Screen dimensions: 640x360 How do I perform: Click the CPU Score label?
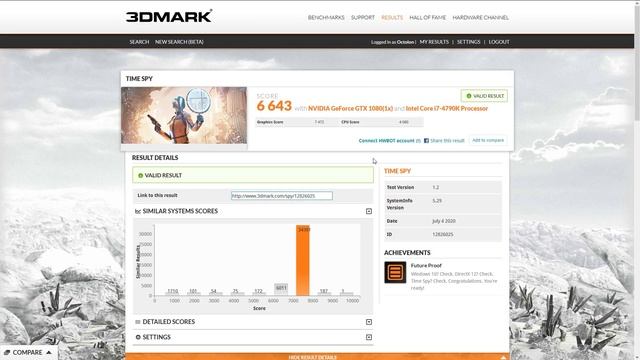coord(350,122)
